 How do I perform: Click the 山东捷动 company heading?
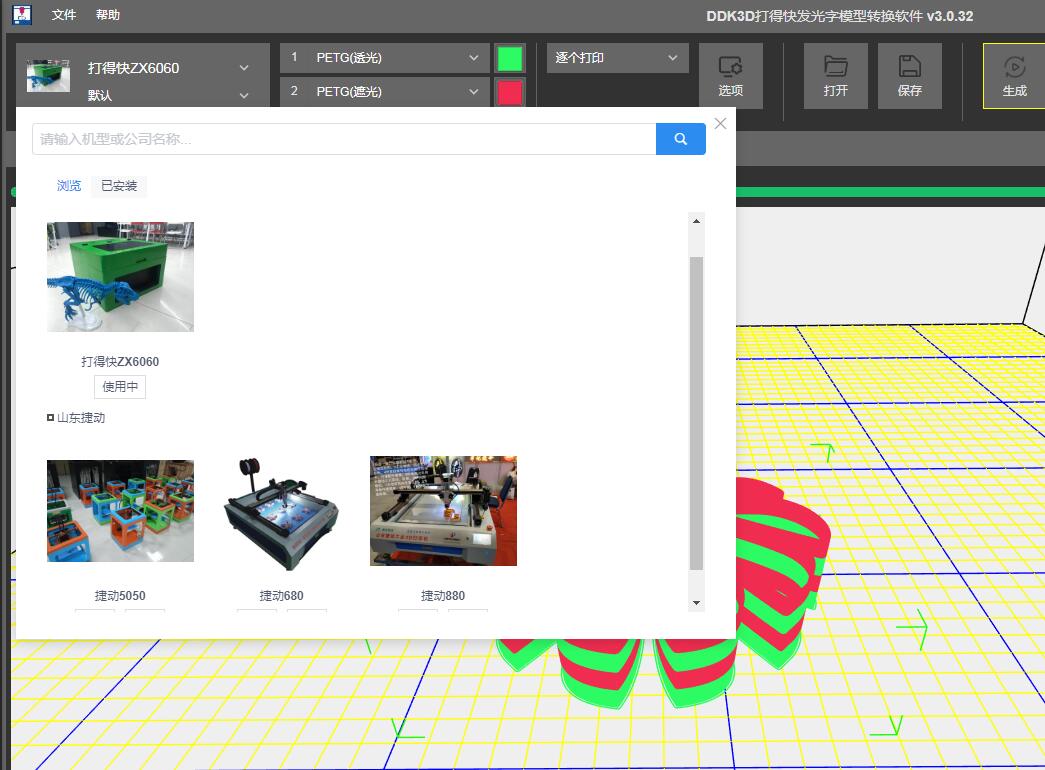(x=81, y=418)
